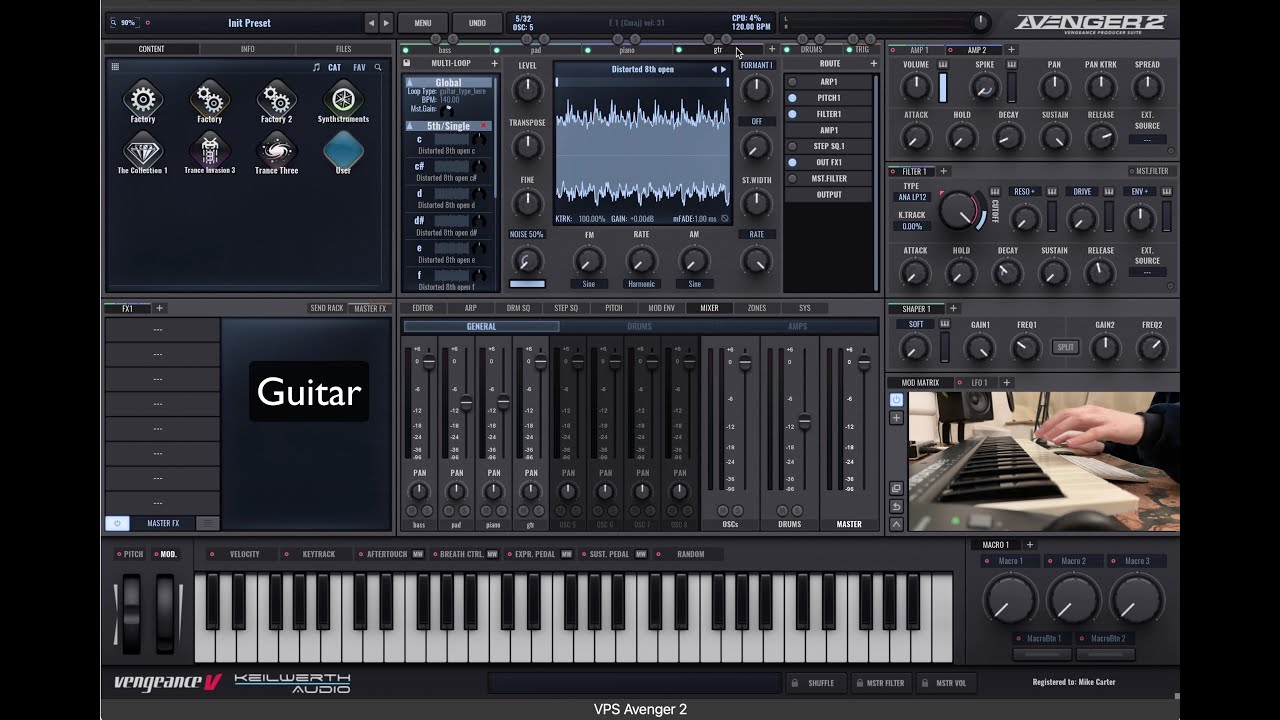This screenshot has height=720, width=1280.
Task: Open the STEP SQ tab
Action: (566, 308)
